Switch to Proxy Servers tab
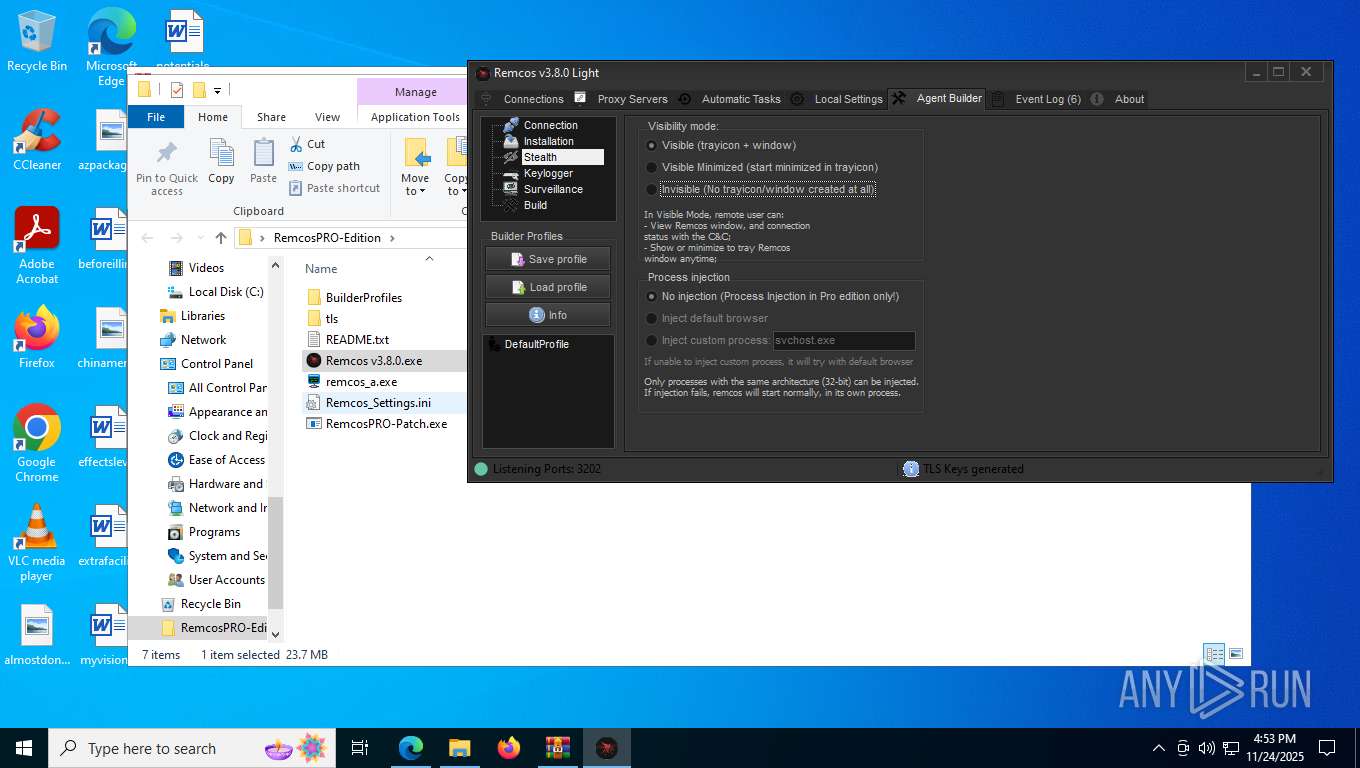Image resolution: width=1360 pixels, height=768 pixels. click(621, 99)
